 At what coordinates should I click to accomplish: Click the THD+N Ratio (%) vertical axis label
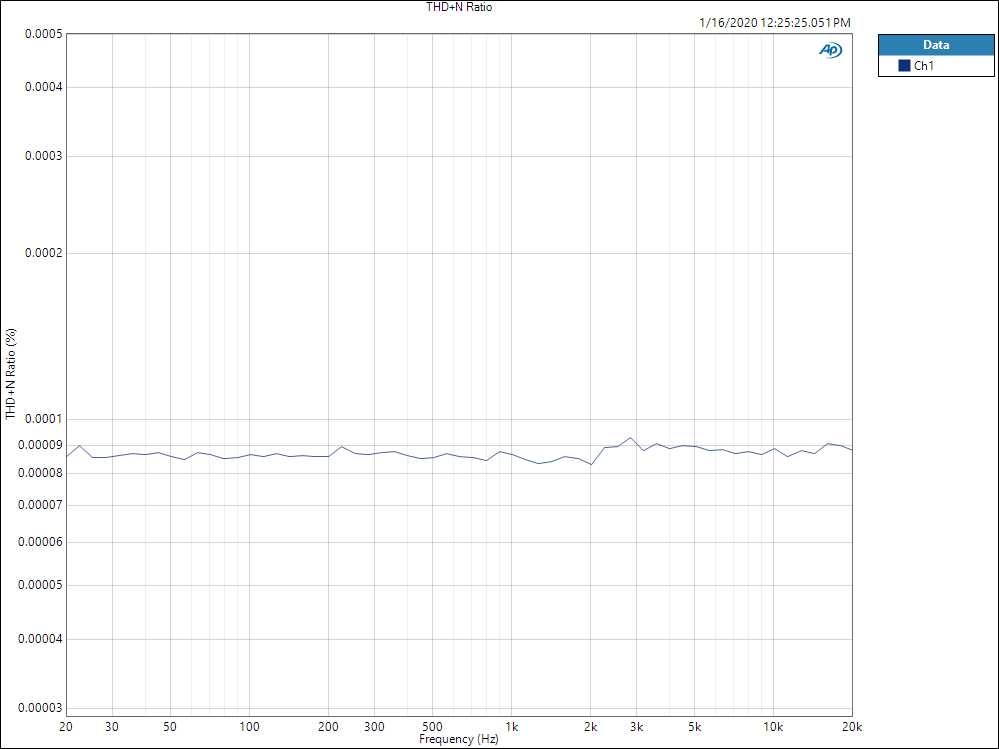pyautogui.click(x=11, y=374)
